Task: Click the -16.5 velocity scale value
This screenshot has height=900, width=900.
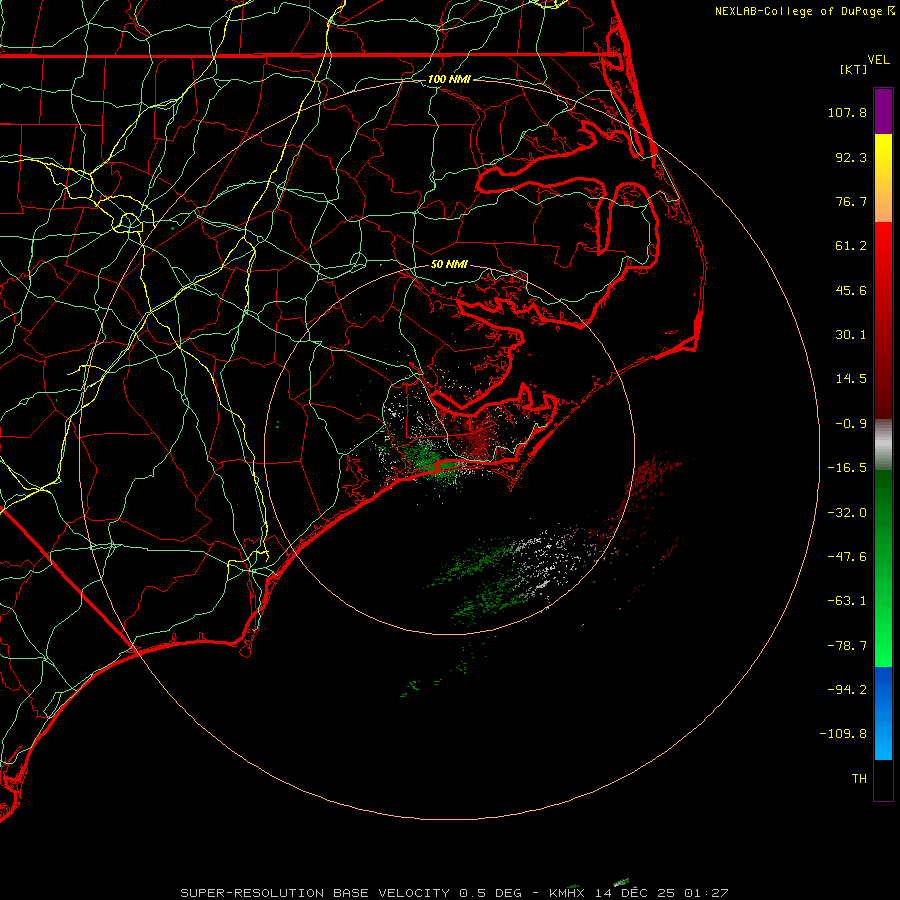Action: click(847, 468)
